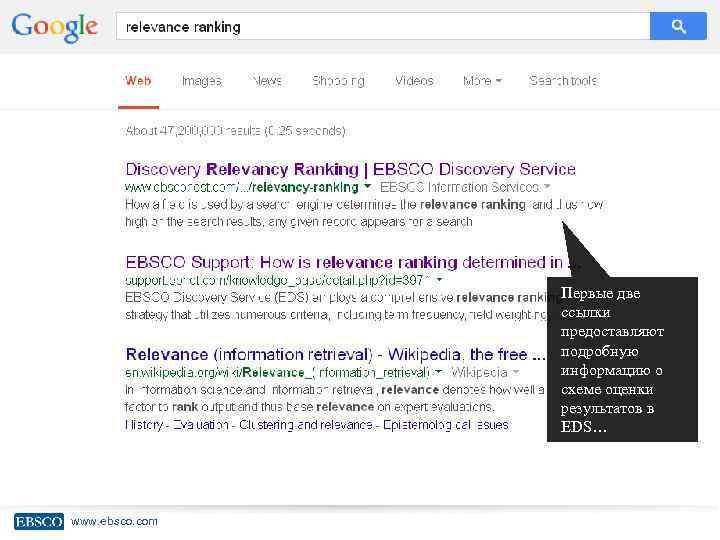Switch to the Images tab
The height and width of the screenshot is (540, 720).
[202, 81]
